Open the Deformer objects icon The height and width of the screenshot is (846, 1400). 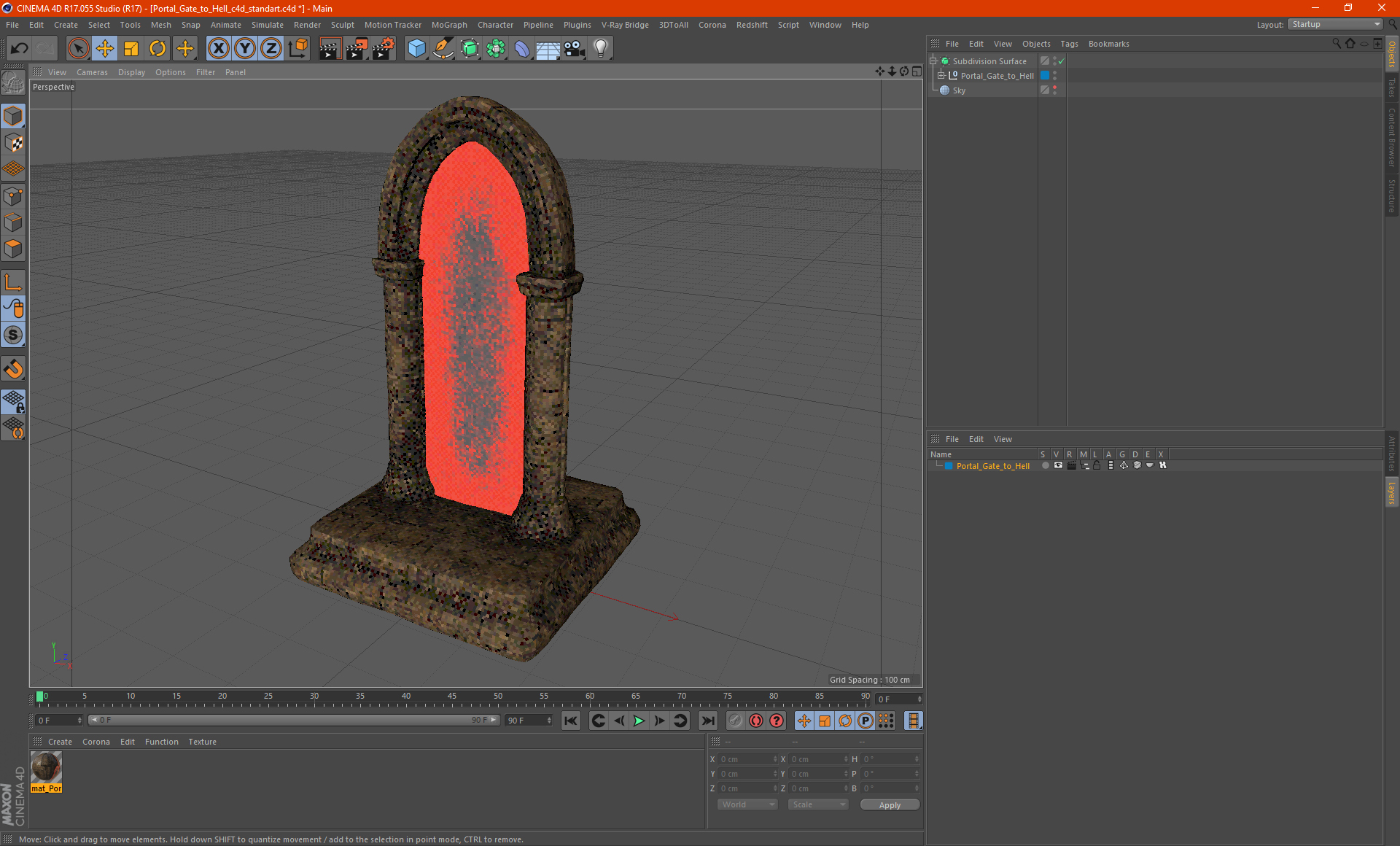tap(522, 49)
